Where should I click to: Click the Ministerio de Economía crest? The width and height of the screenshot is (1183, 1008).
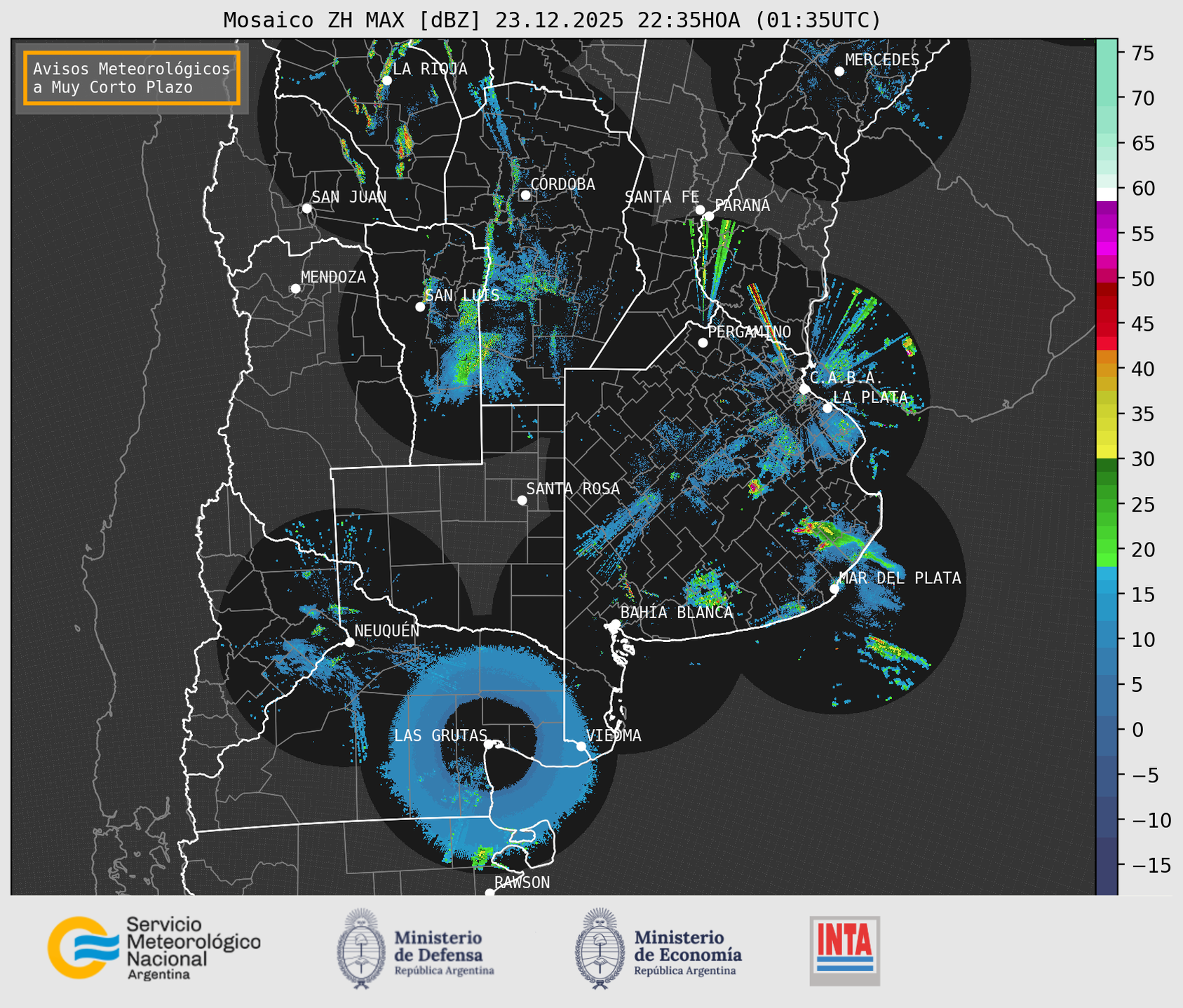(x=600, y=948)
